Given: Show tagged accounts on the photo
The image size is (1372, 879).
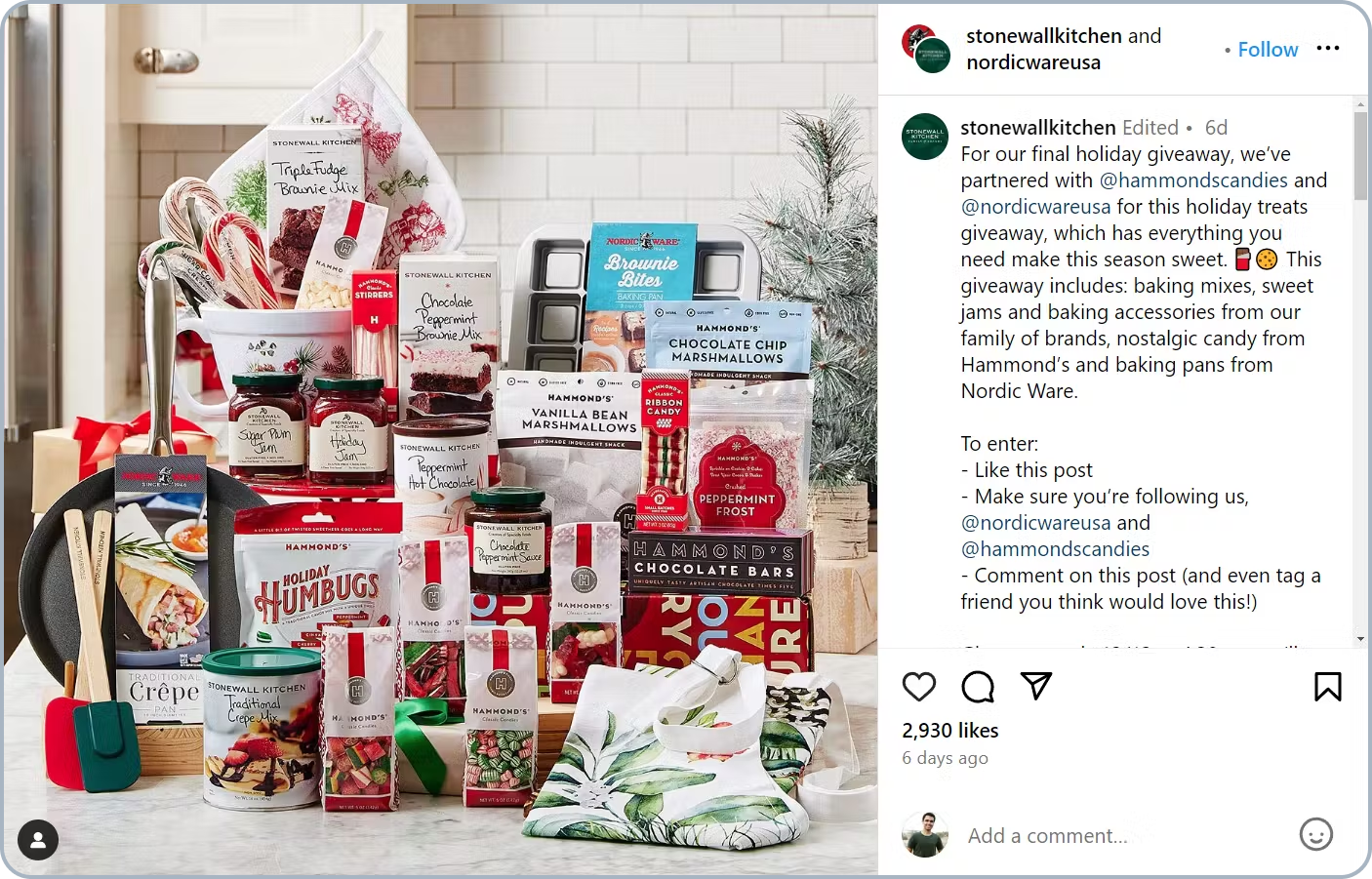Looking at the screenshot, I should tap(38, 840).
